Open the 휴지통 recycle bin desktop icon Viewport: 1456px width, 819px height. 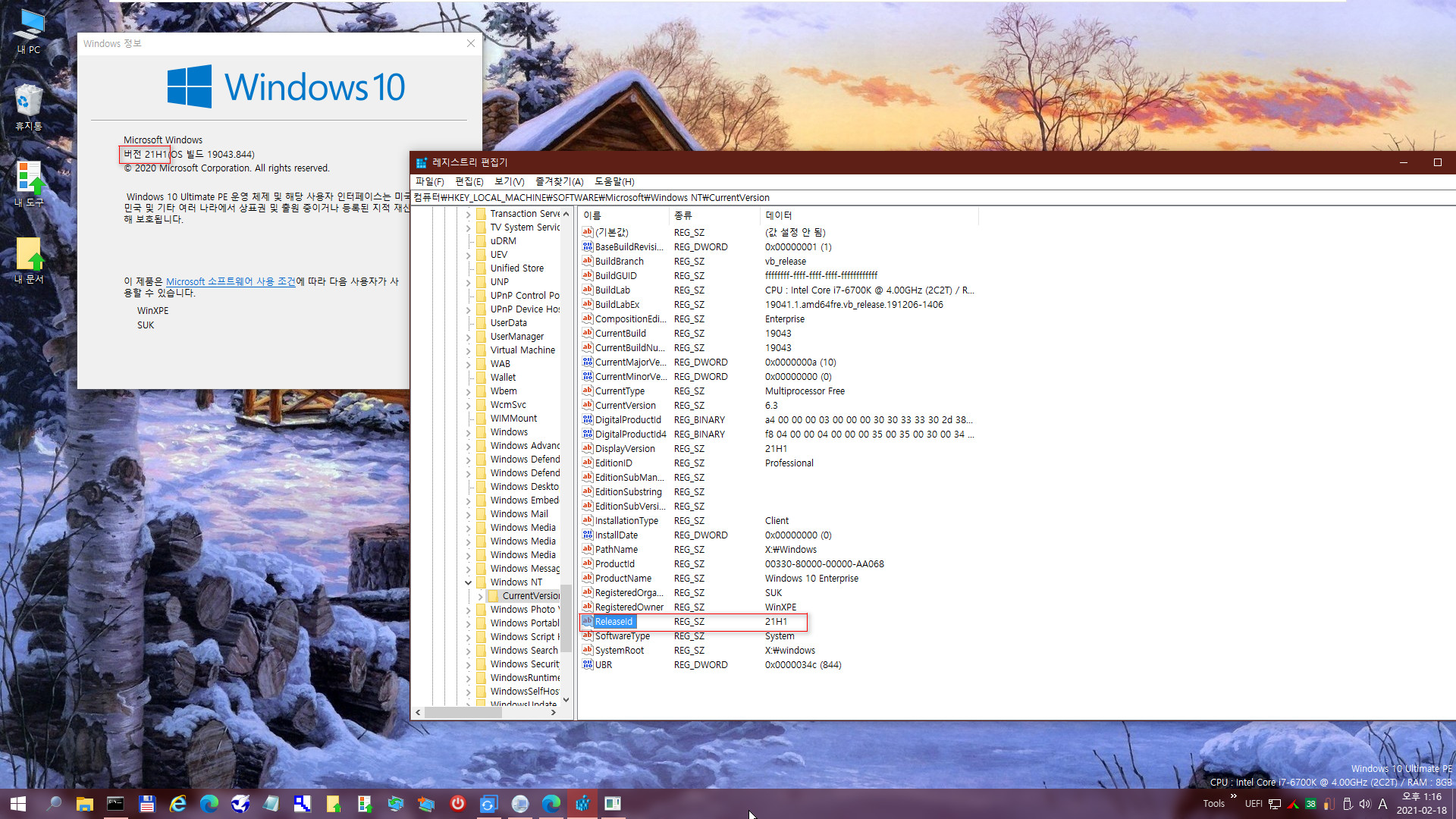(x=29, y=107)
